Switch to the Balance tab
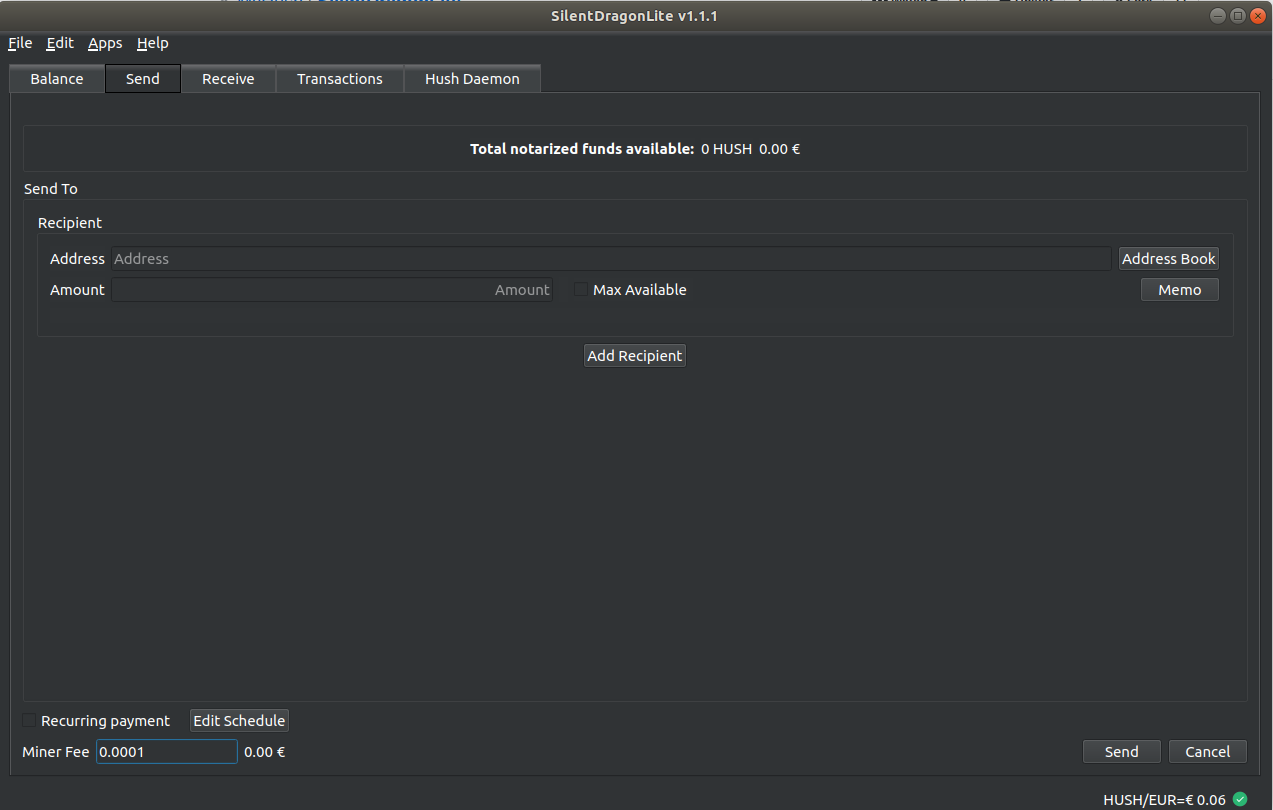This screenshot has width=1273, height=810. coord(57,79)
